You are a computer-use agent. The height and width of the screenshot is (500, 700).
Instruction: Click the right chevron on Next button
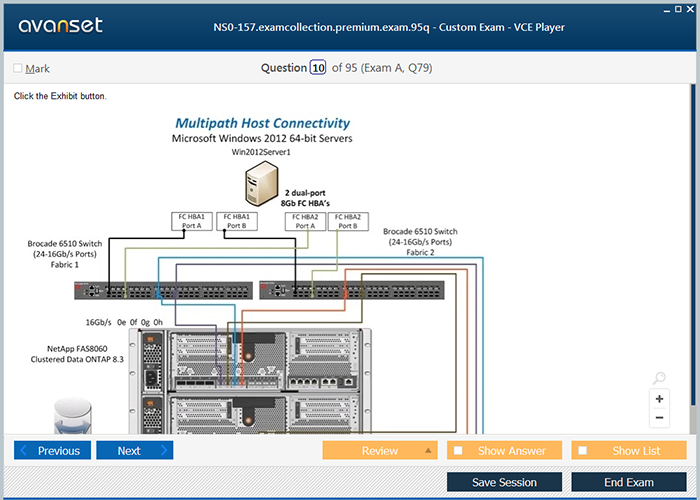164,450
